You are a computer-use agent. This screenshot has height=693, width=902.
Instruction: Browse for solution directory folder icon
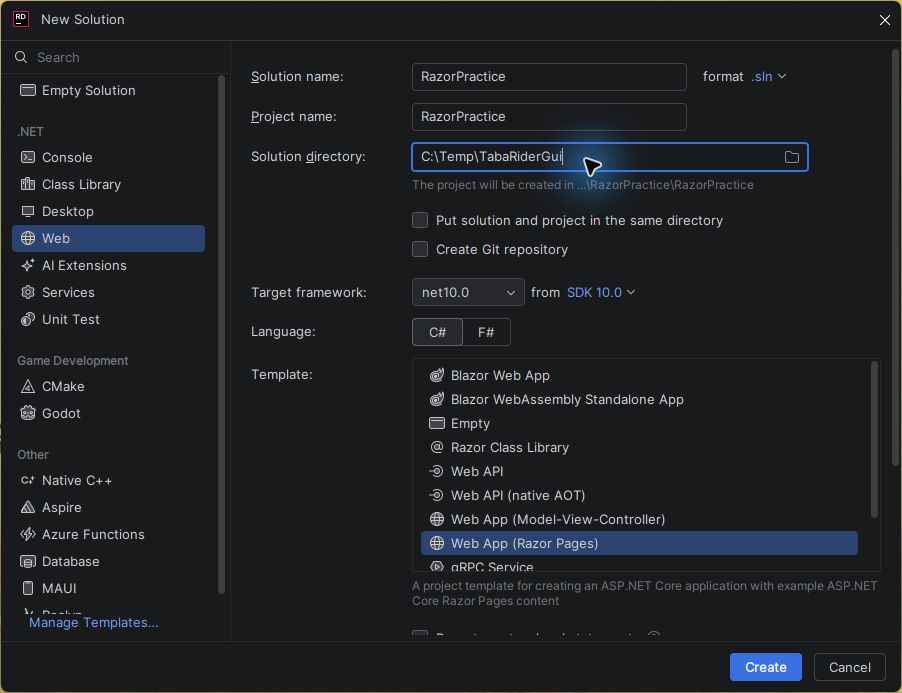792,157
